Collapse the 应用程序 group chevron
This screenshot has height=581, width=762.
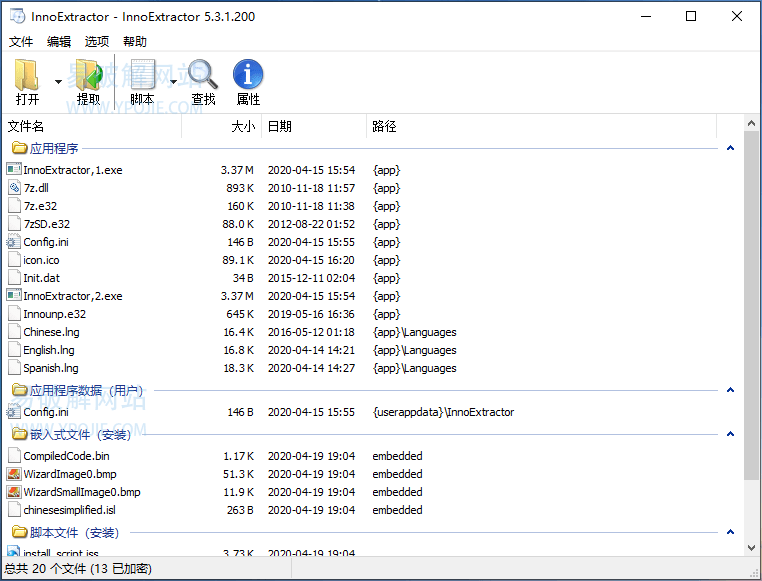click(x=730, y=148)
